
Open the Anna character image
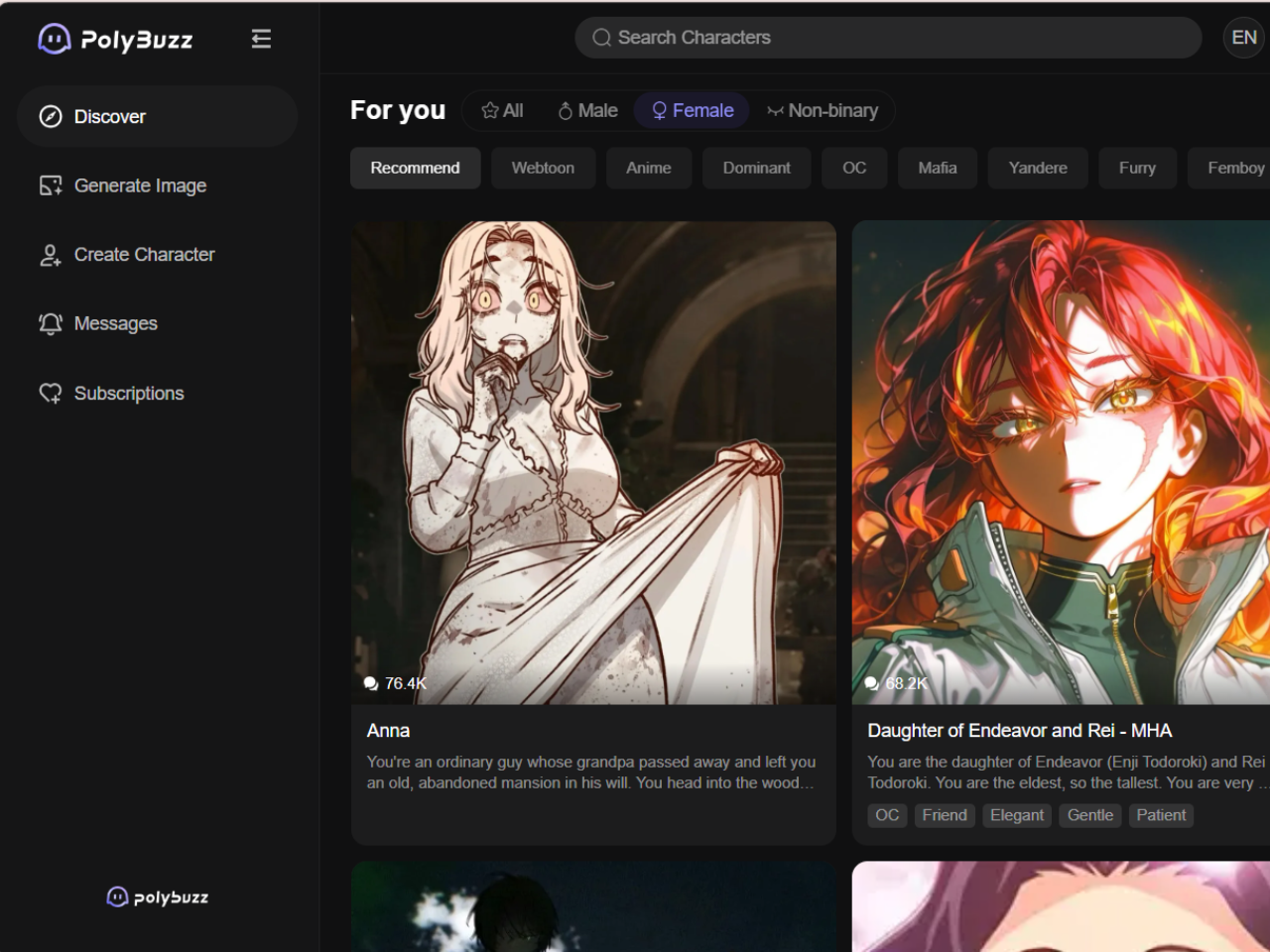pos(593,462)
